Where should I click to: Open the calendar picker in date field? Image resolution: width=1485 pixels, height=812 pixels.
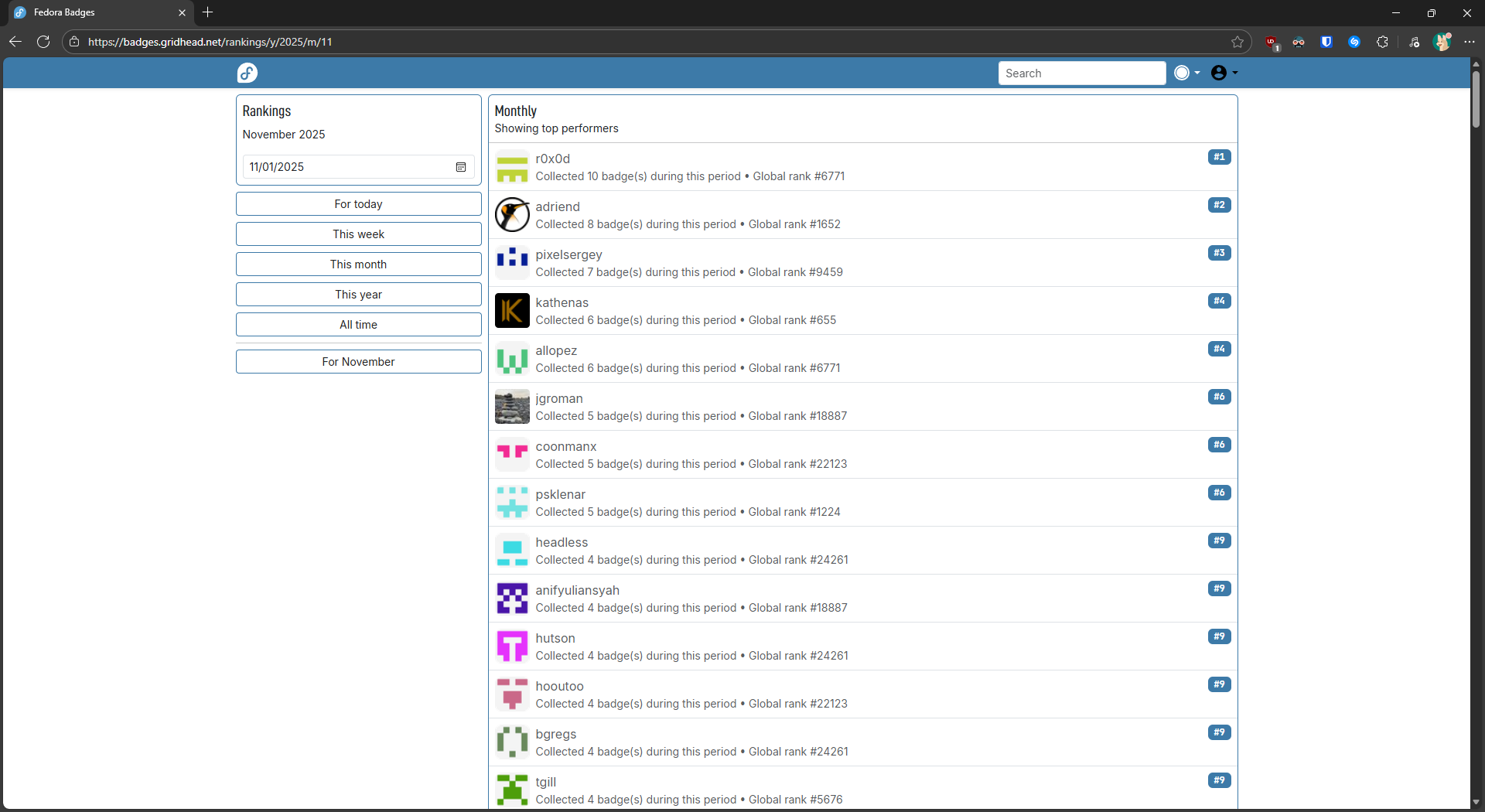pyautogui.click(x=461, y=167)
